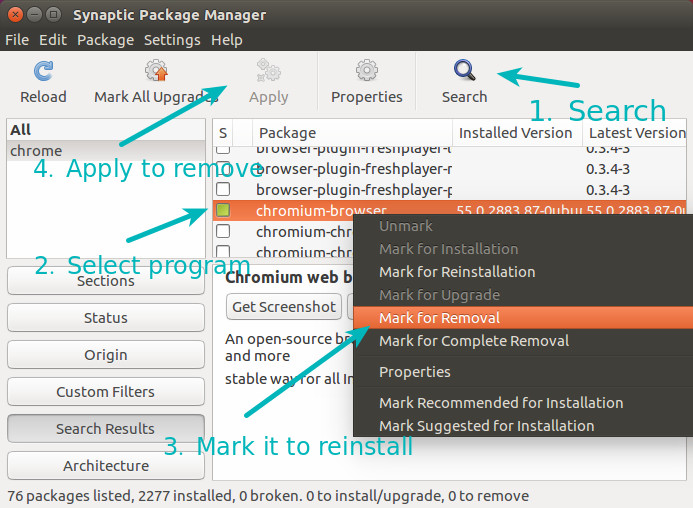Switch to the Sections filter view

[106, 281]
